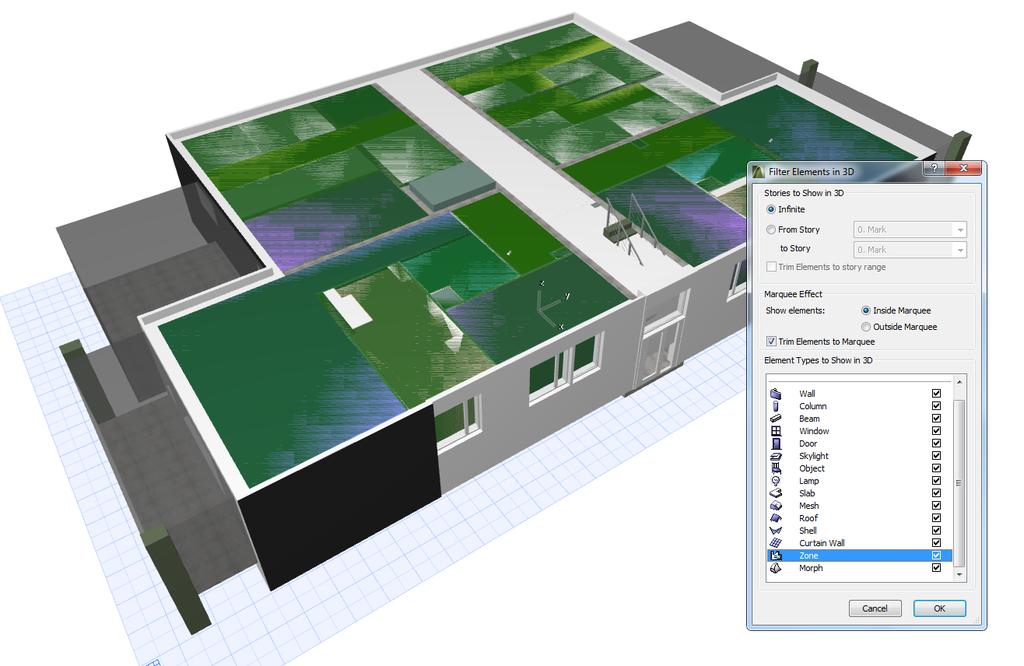Uncheck Trim Elements to Marquee

pos(771,341)
